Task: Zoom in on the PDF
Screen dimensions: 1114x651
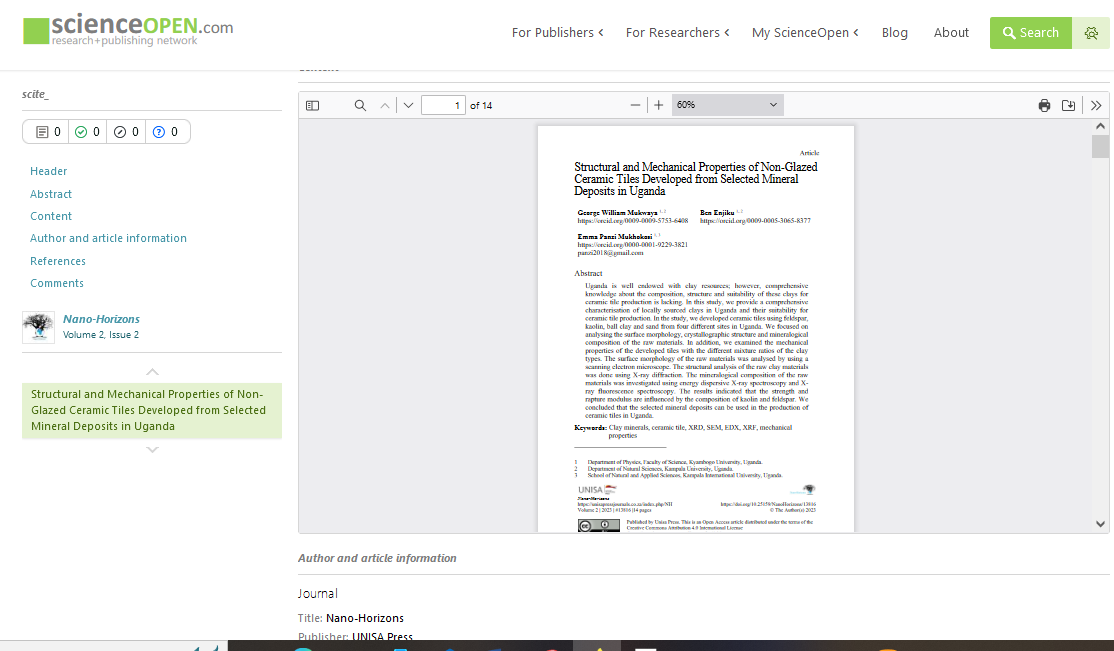Action: tap(658, 105)
